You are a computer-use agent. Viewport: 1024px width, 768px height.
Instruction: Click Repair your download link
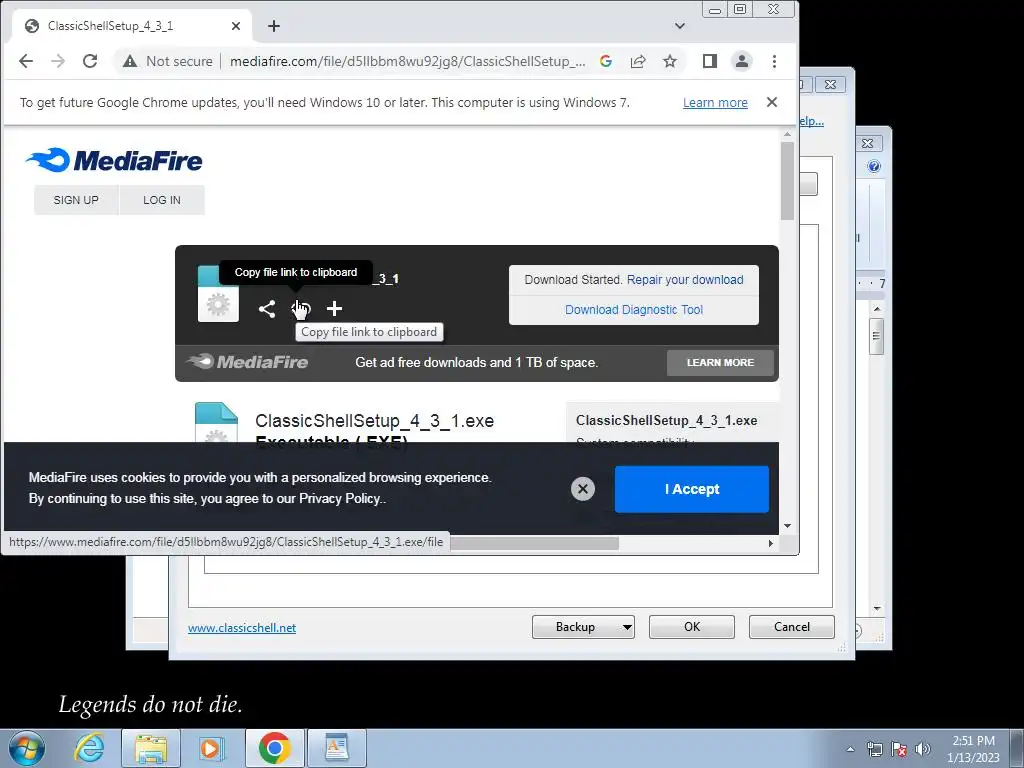(685, 280)
